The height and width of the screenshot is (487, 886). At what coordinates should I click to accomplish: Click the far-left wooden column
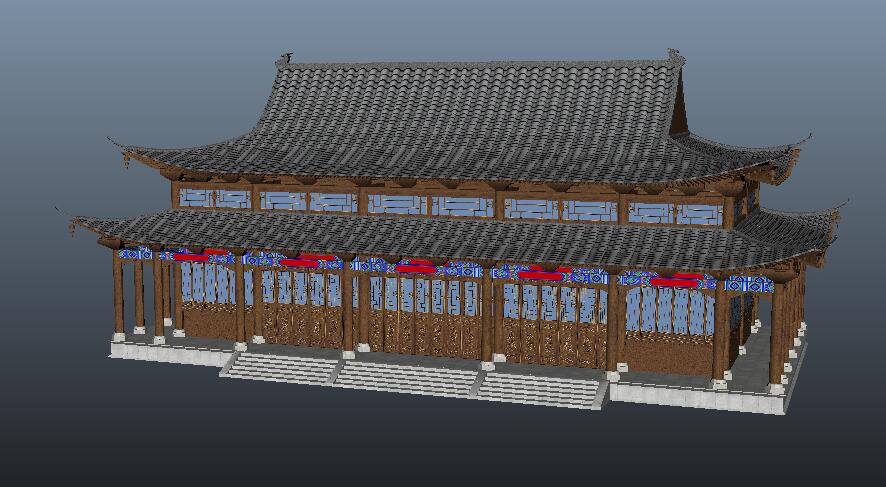(x=119, y=290)
